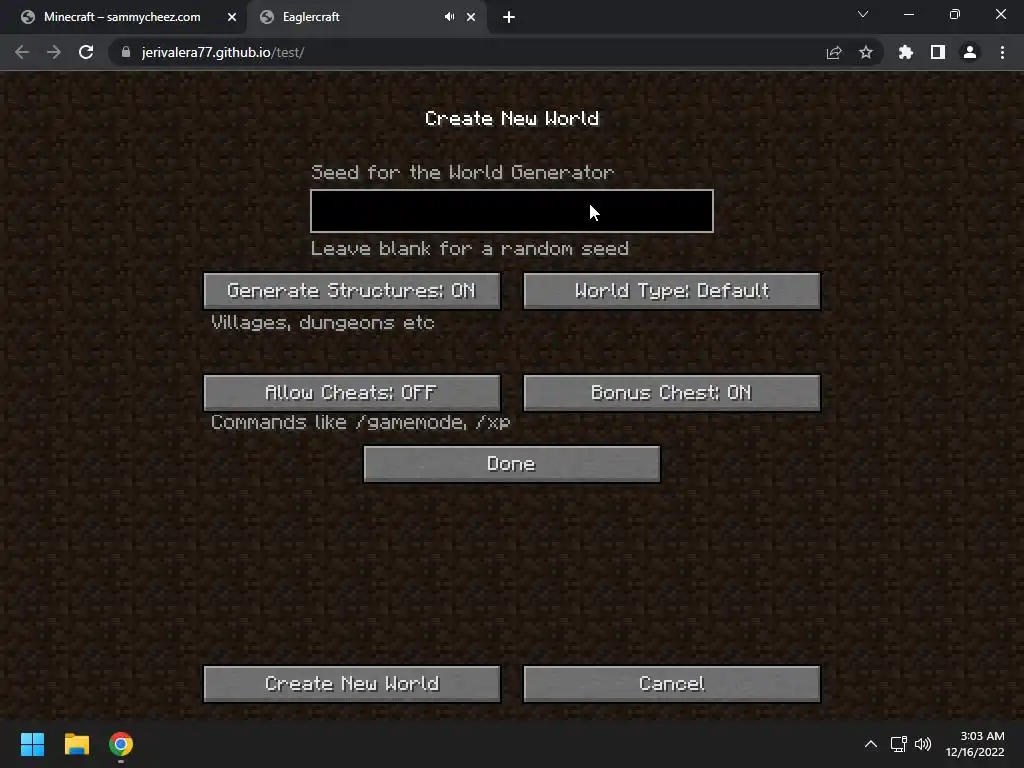Open the Chrome three-dot menu
1024x768 pixels.
[x=1002, y=52]
